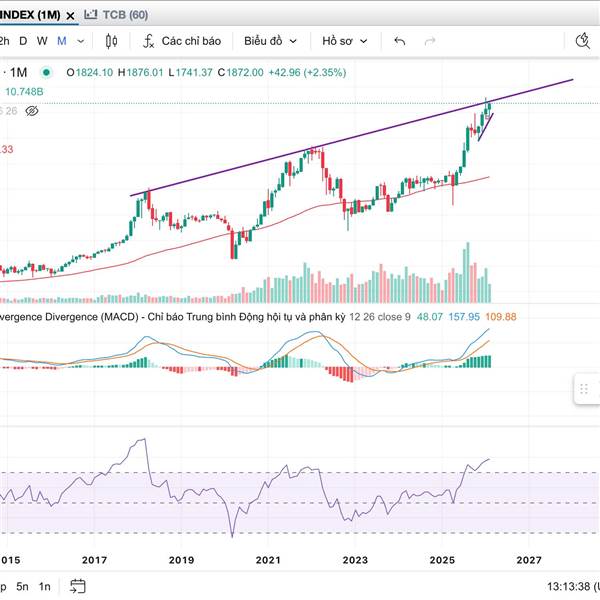Click the clock time 13:13:38

click(569, 586)
